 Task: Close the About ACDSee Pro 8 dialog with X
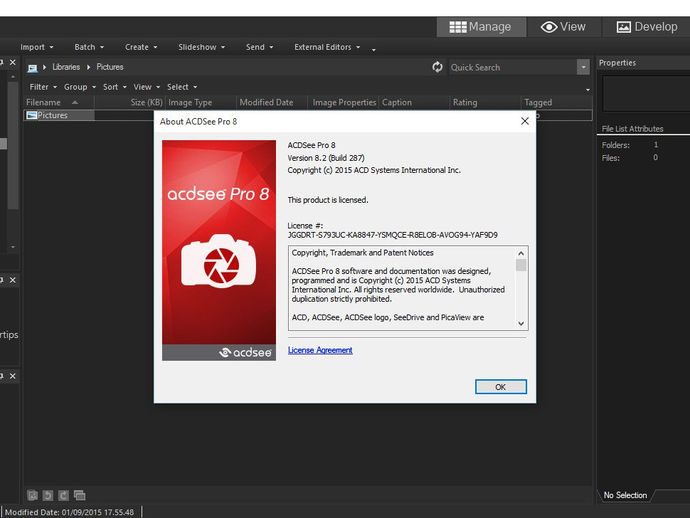coord(525,121)
